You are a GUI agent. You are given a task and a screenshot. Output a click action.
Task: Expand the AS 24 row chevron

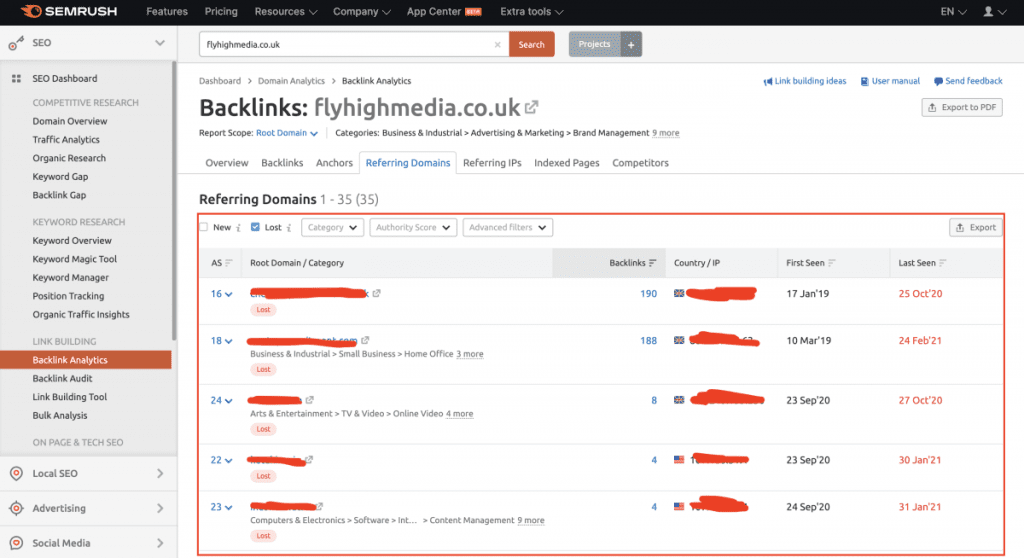tap(229, 401)
